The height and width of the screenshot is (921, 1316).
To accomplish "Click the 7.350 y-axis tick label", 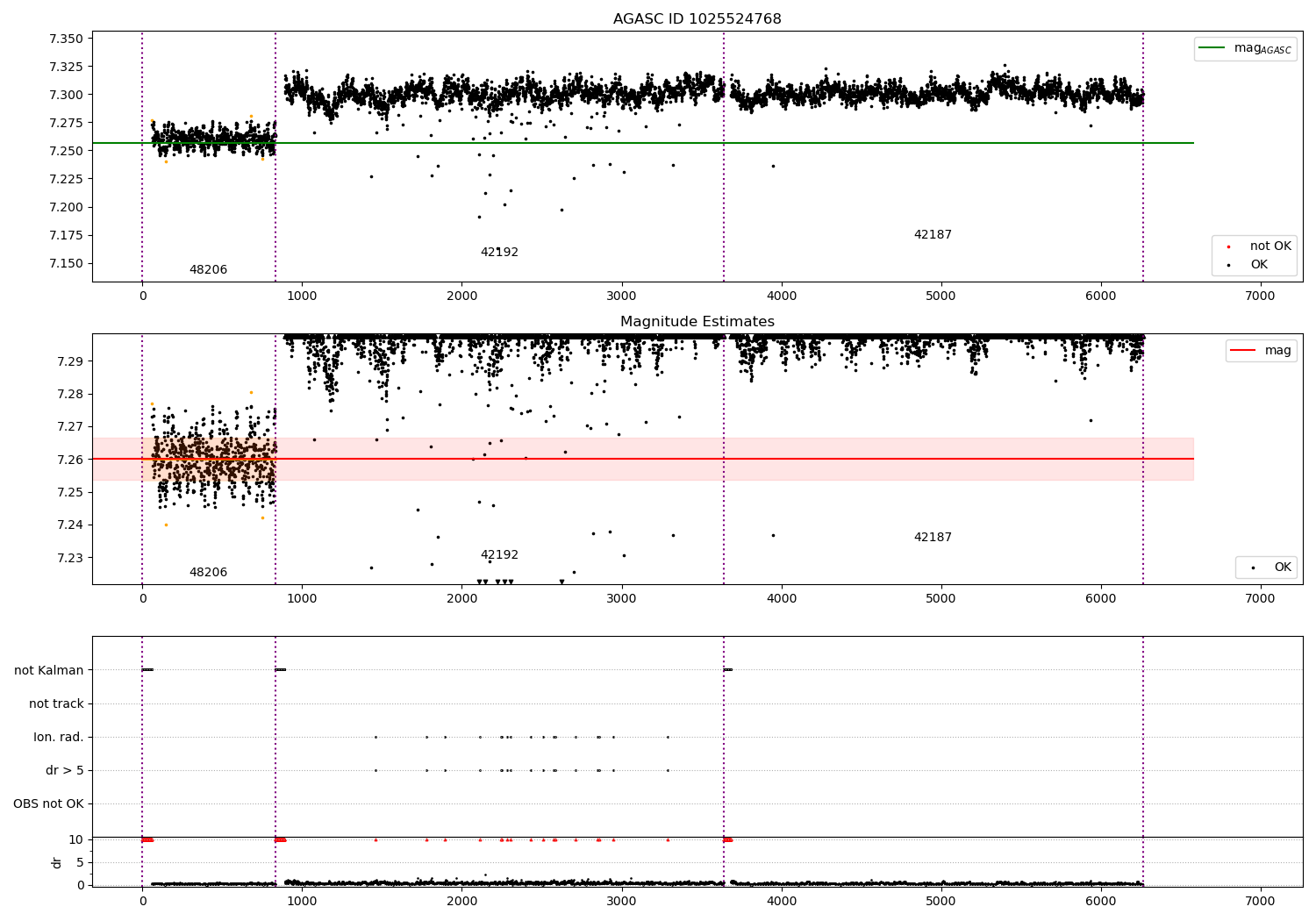I will tap(66, 39).
